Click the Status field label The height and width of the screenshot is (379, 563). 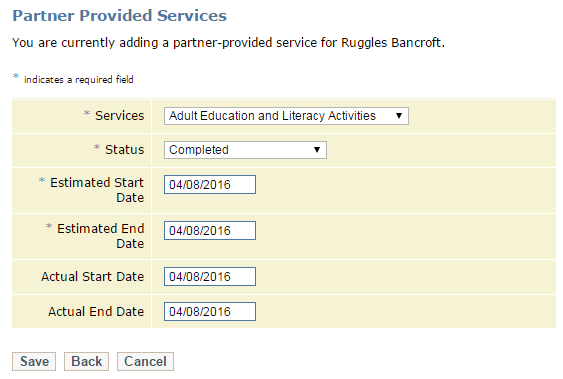pyautogui.click(x=125, y=150)
